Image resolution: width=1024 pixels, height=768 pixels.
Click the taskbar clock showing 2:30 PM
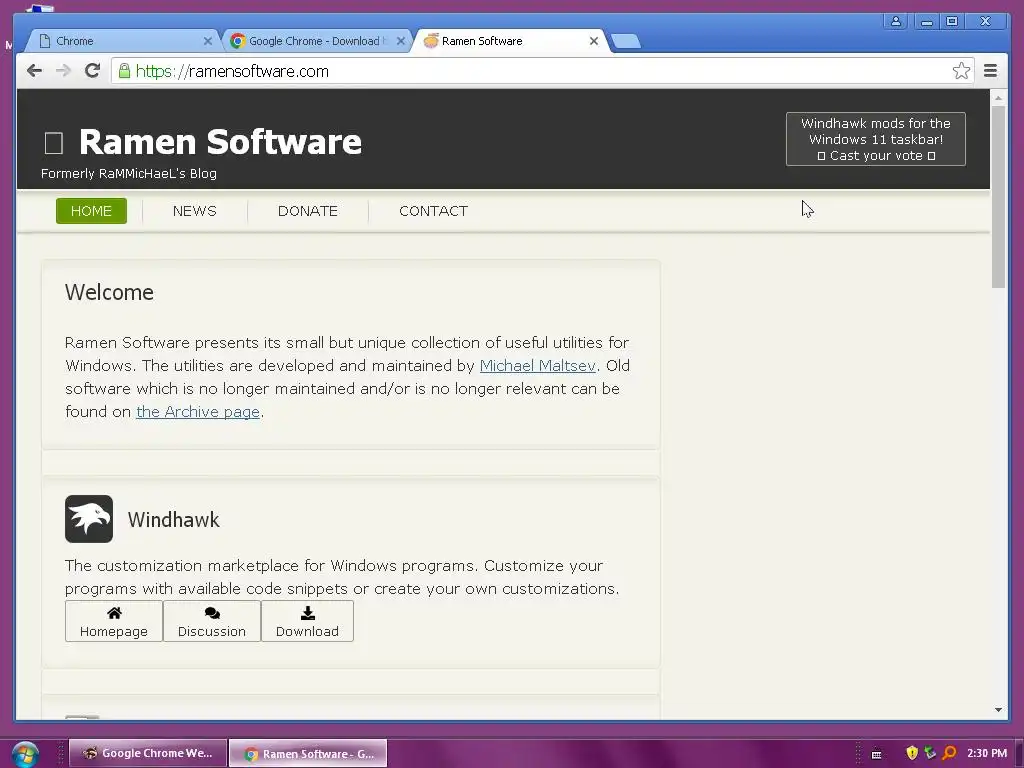pos(987,753)
